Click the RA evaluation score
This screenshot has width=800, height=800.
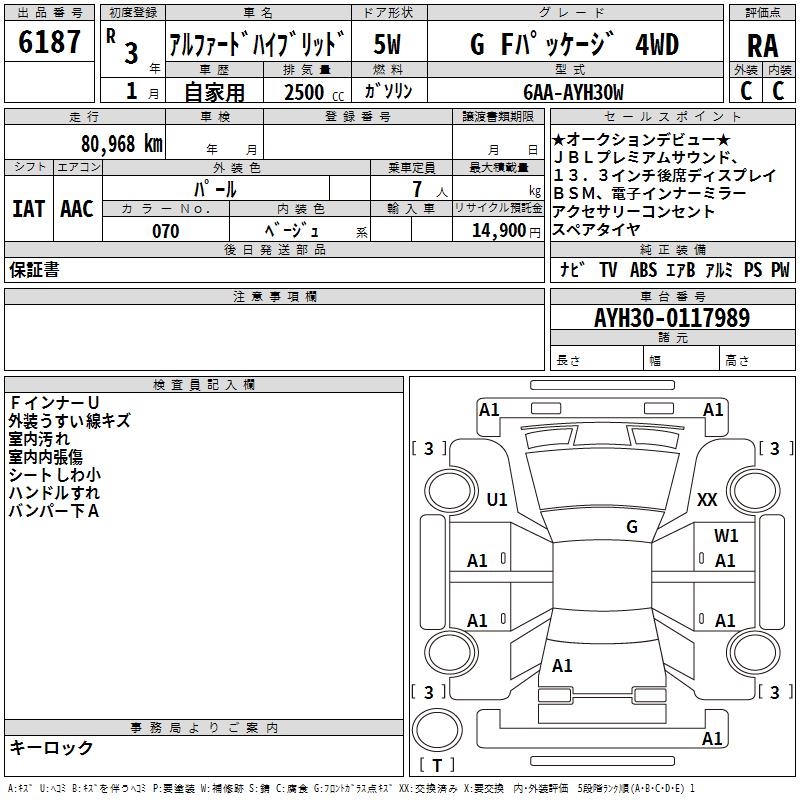click(x=762, y=44)
